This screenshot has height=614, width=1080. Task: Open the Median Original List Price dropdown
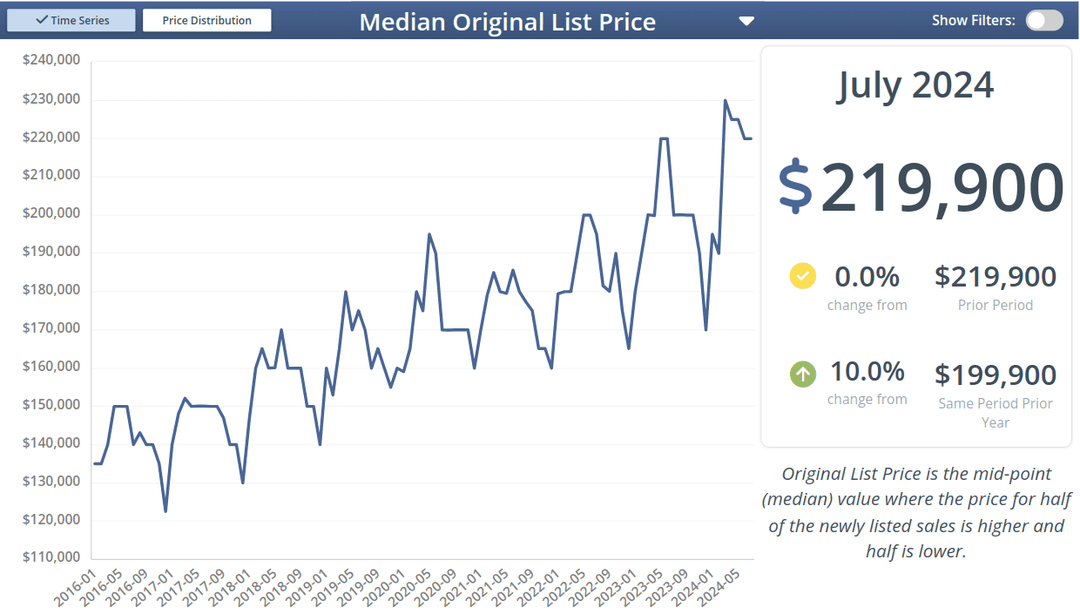(x=746, y=19)
